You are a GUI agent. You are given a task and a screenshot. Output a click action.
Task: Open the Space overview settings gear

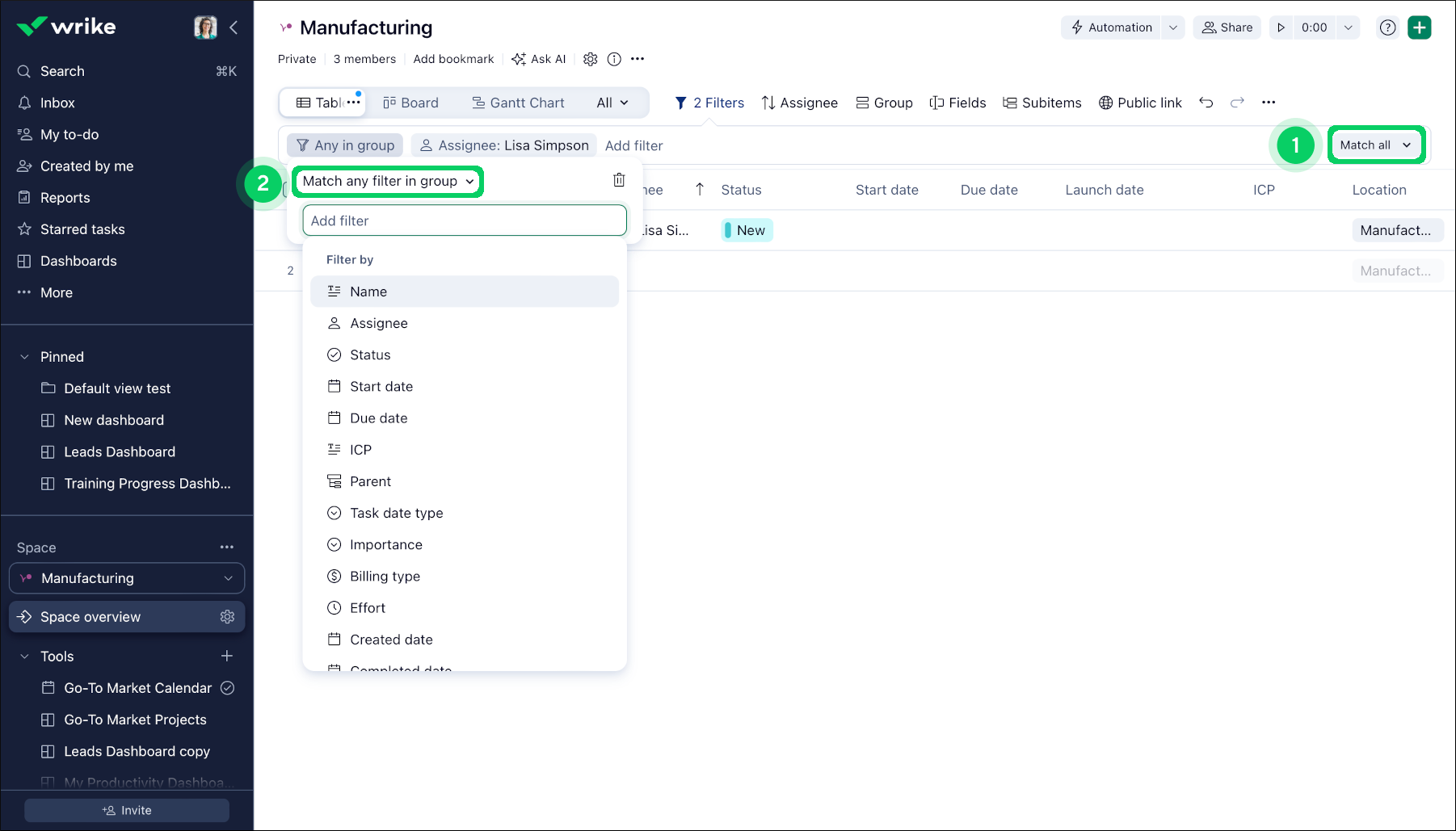click(227, 617)
